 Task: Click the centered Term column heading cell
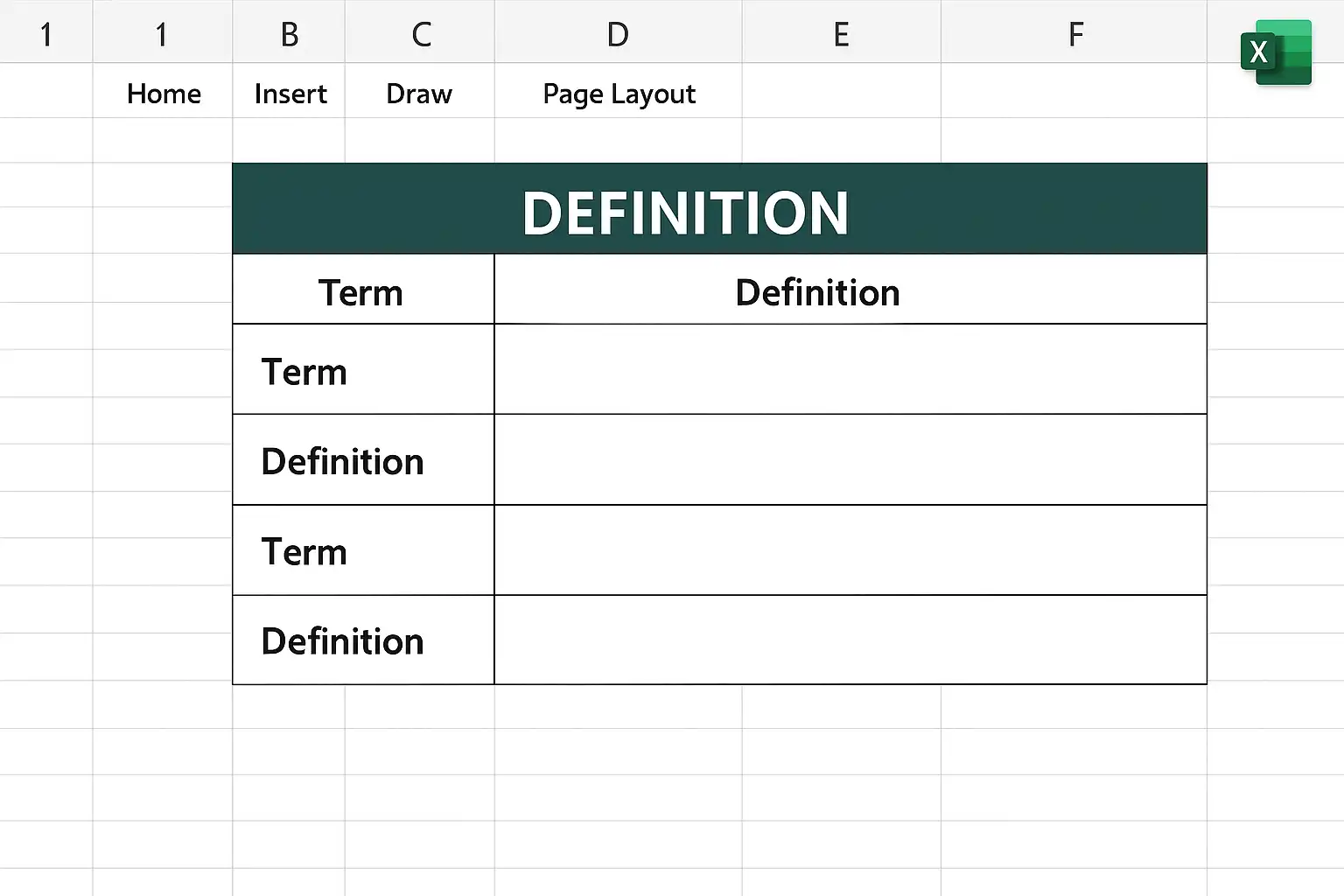point(363,290)
